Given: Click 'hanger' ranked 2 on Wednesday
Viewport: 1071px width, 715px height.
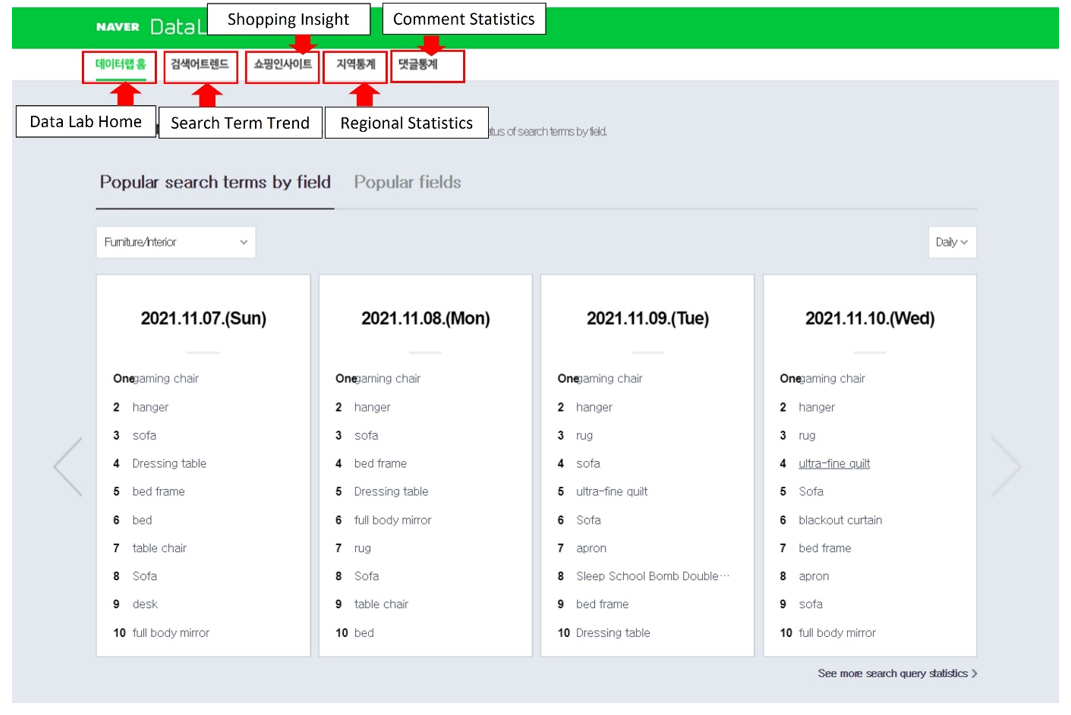Looking at the screenshot, I should (817, 407).
